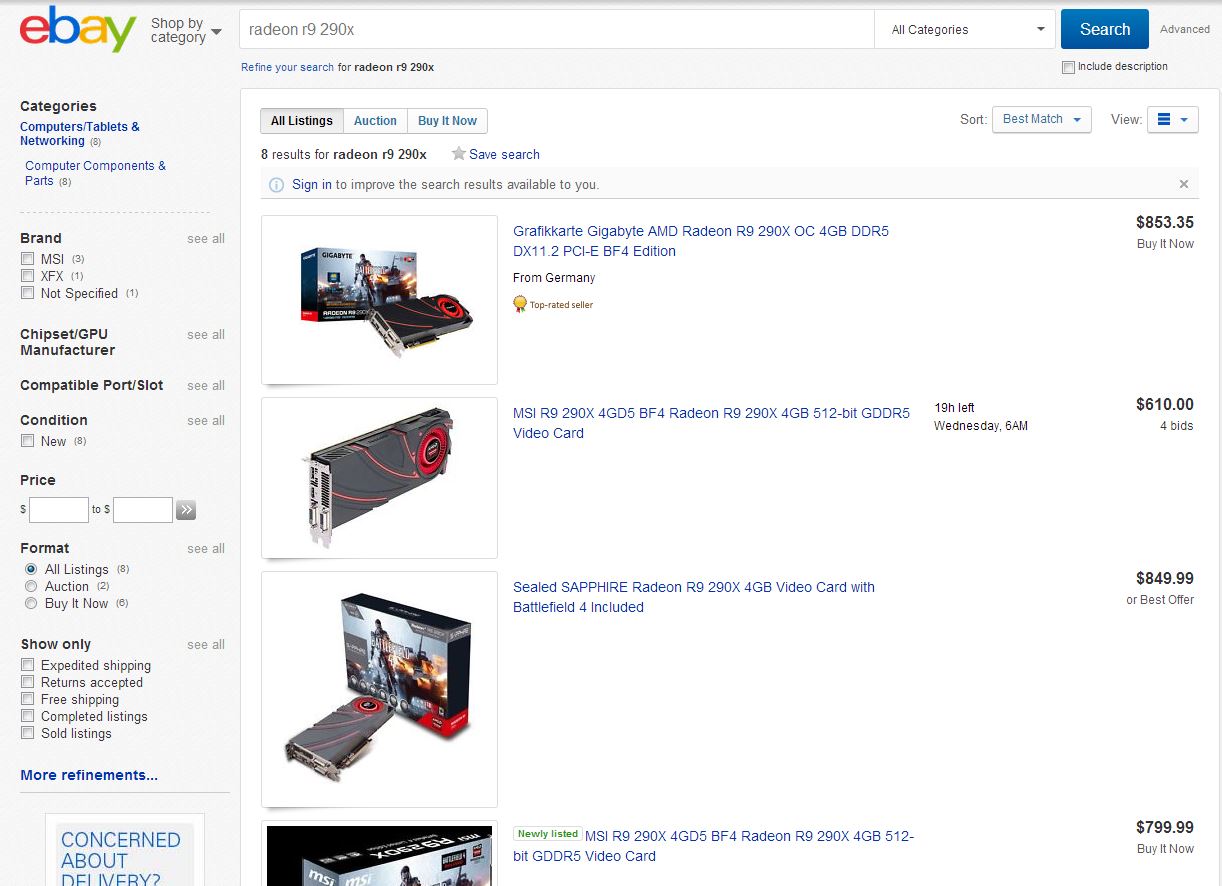Expand Show only see all options
Viewport: 1222px width, 886px height.
coord(206,645)
